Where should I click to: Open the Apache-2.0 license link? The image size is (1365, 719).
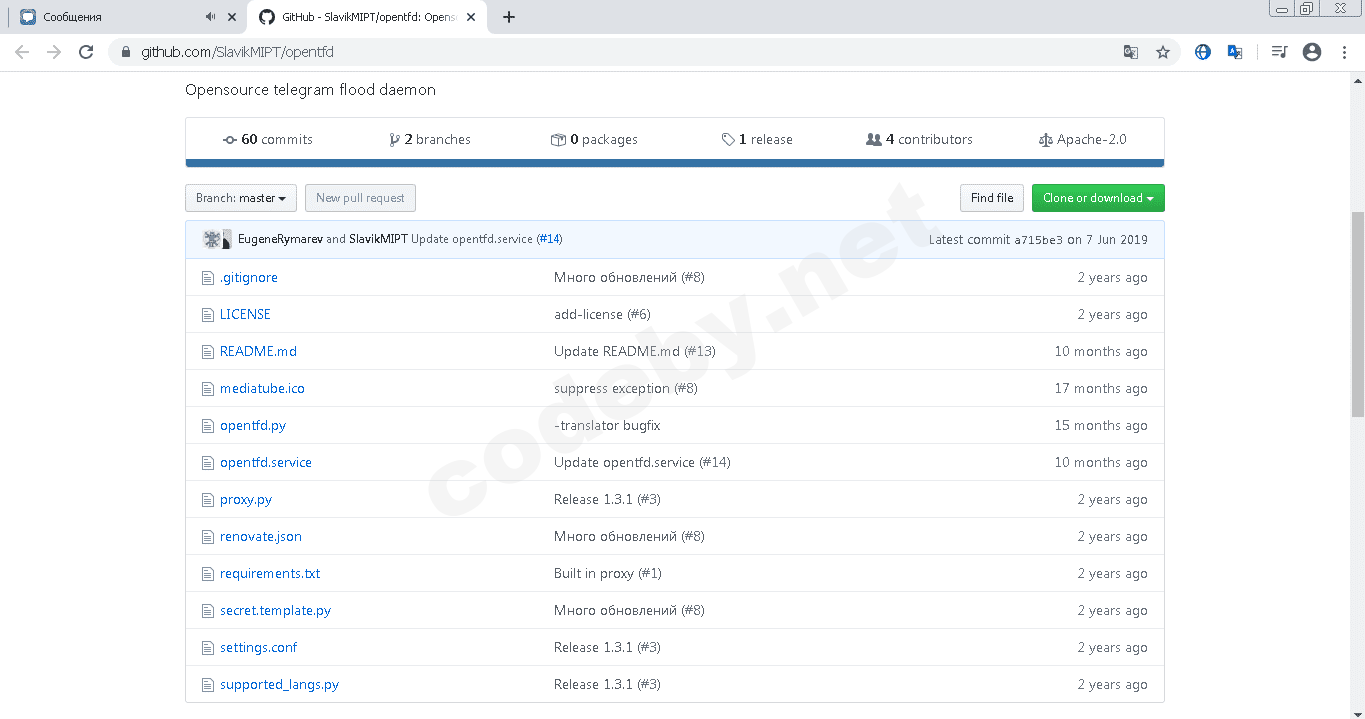[1083, 140]
